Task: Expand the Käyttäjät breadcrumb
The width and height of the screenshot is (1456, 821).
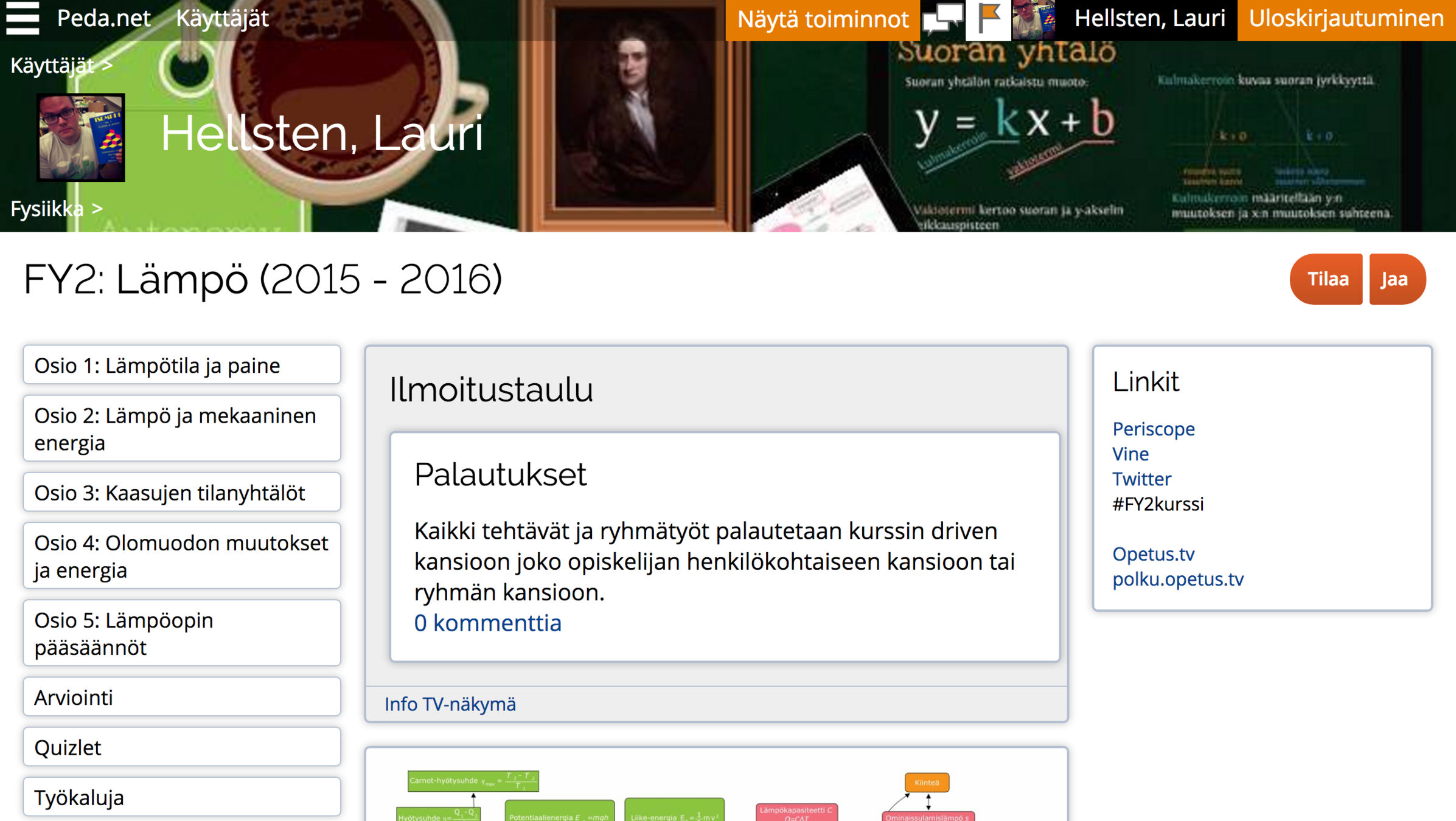Action: 61,65
